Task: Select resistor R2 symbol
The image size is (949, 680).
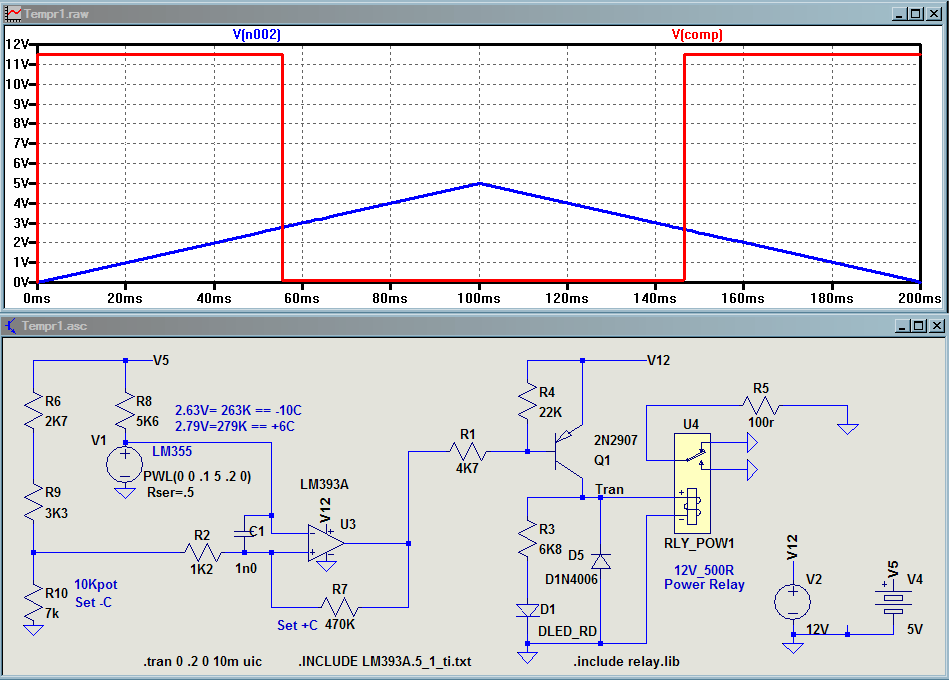Action: coord(202,552)
